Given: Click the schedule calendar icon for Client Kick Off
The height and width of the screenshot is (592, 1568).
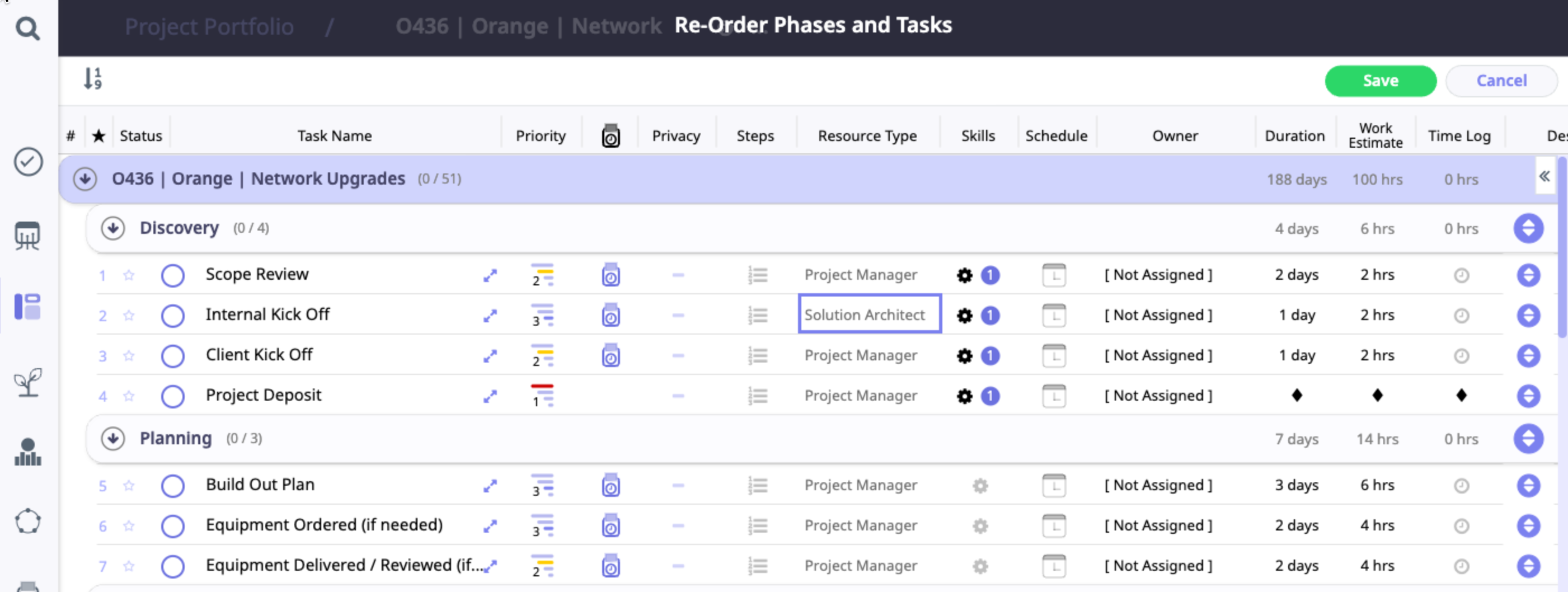Looking at the screenshot, I should pyautogui.click(x=1054, y=356).
